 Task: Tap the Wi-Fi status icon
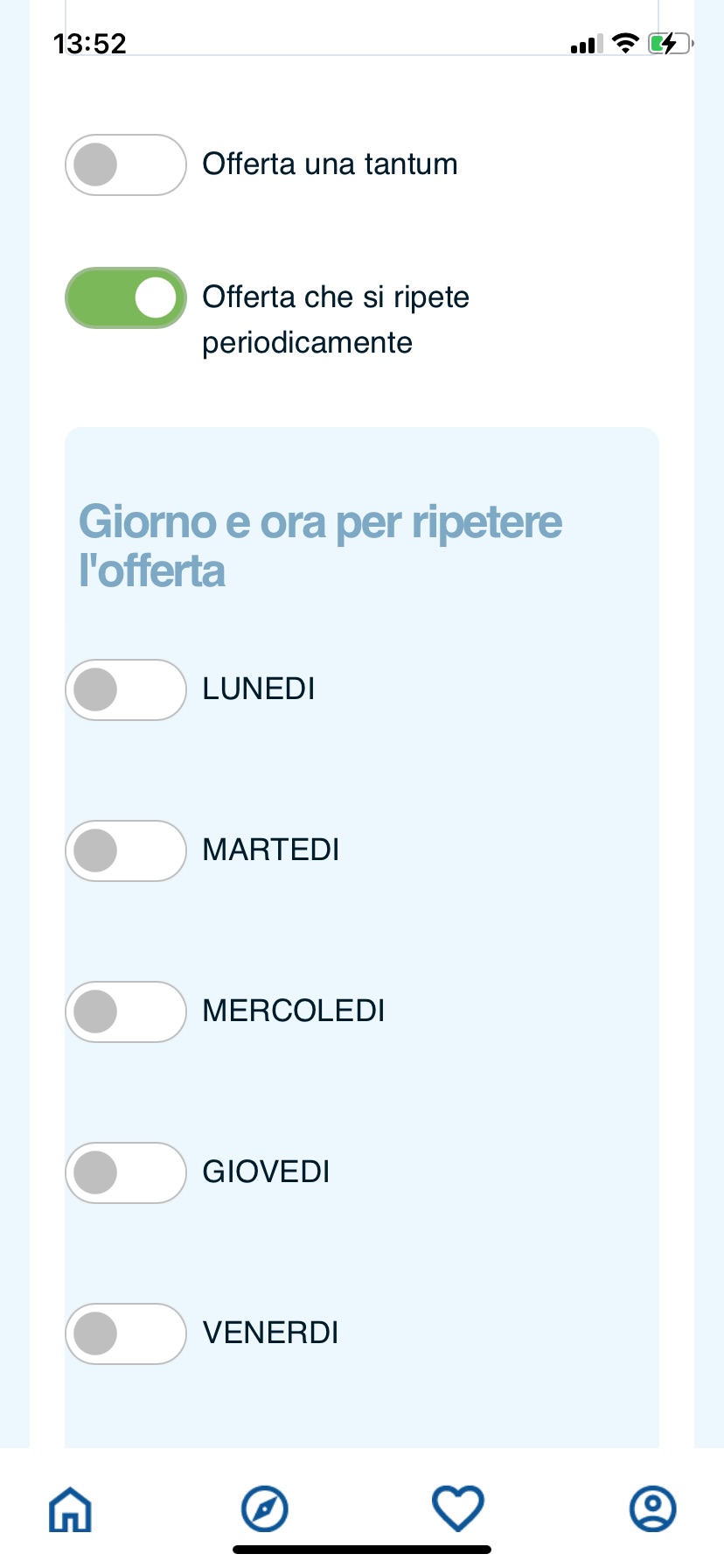click(625, 44)
